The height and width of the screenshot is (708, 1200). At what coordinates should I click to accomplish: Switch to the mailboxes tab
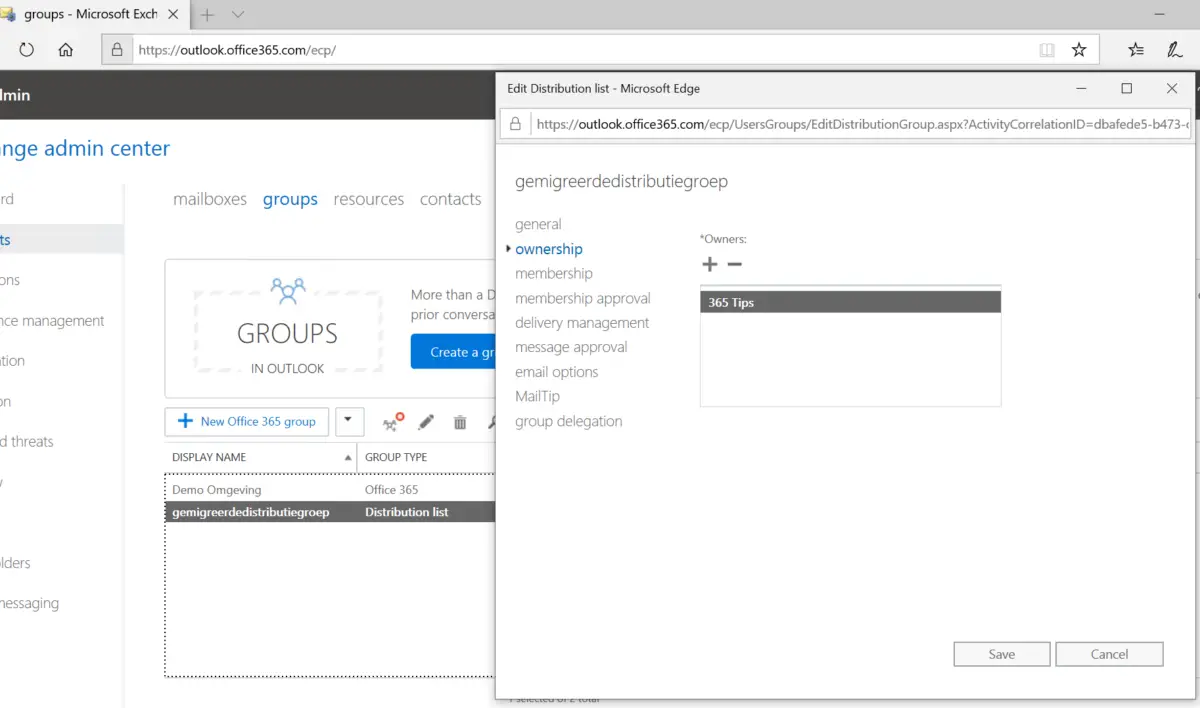coord(210,198)
